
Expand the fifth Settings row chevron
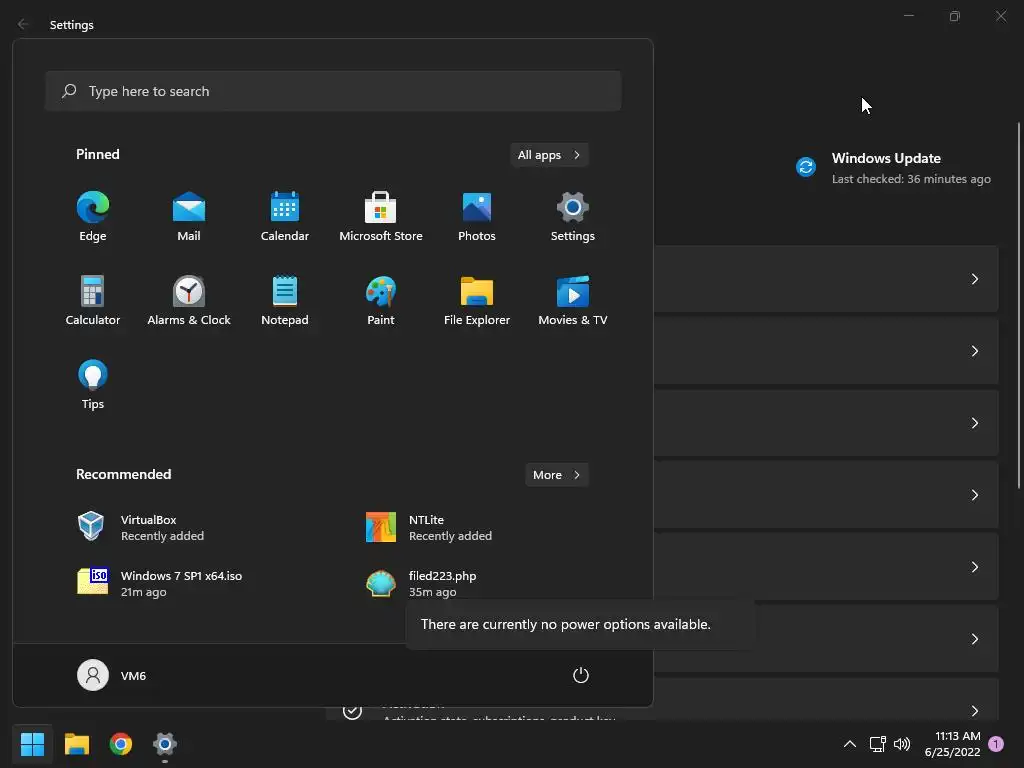(x=974, y=567)
